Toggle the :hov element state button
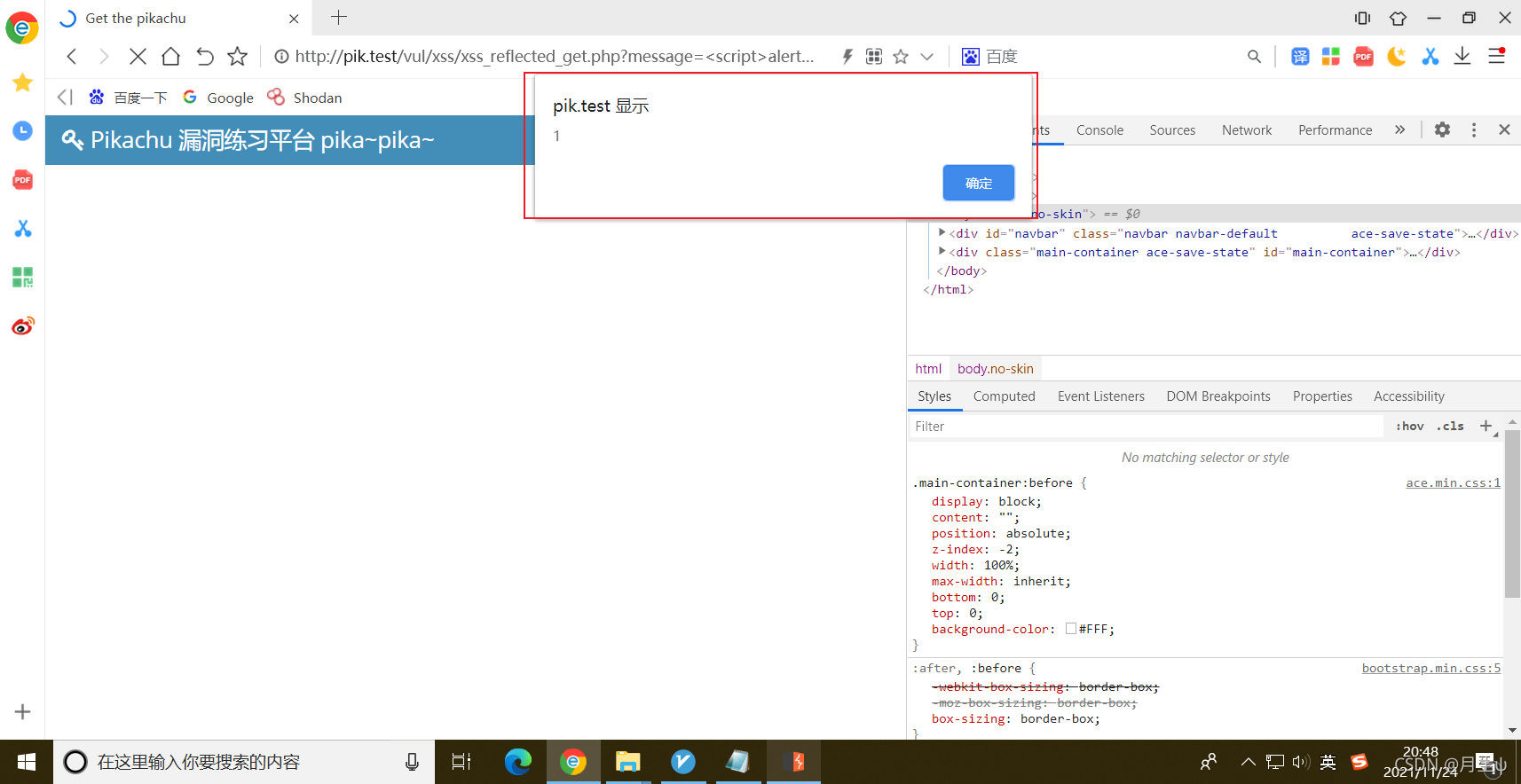Image resolution: width=1521 pixels, height=784 pixels. click(x=1409, y=427)
